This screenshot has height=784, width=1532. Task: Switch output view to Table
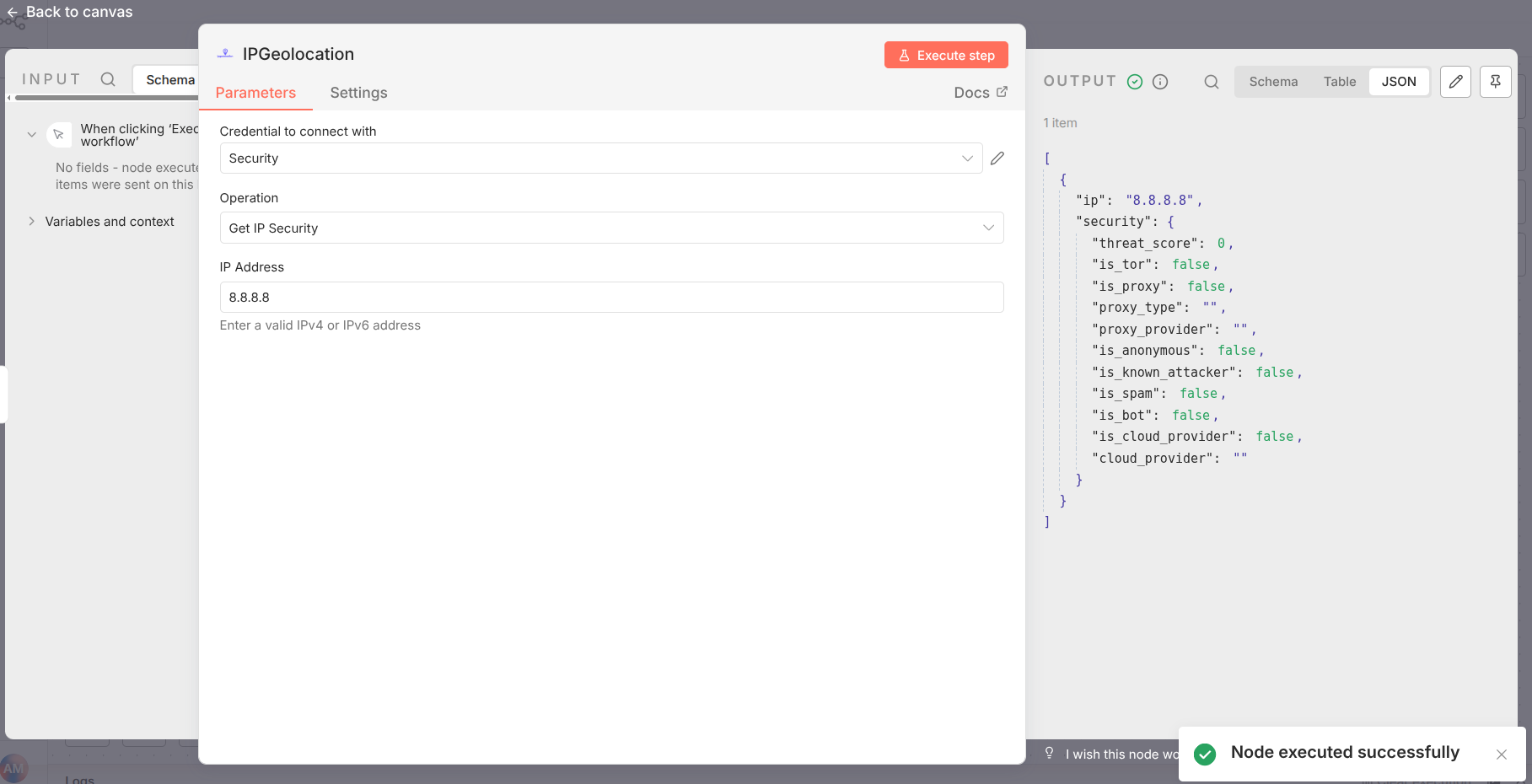pyautogui.click(x=1339, y=82)
